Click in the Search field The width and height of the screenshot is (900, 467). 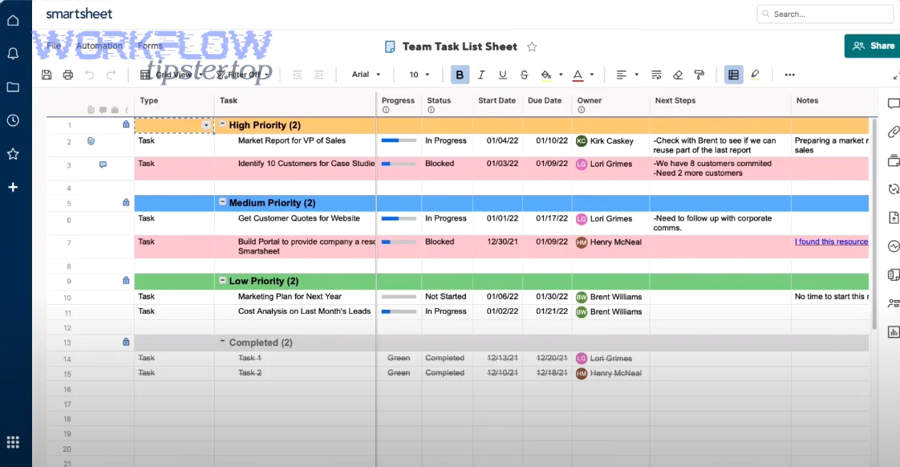827,14
